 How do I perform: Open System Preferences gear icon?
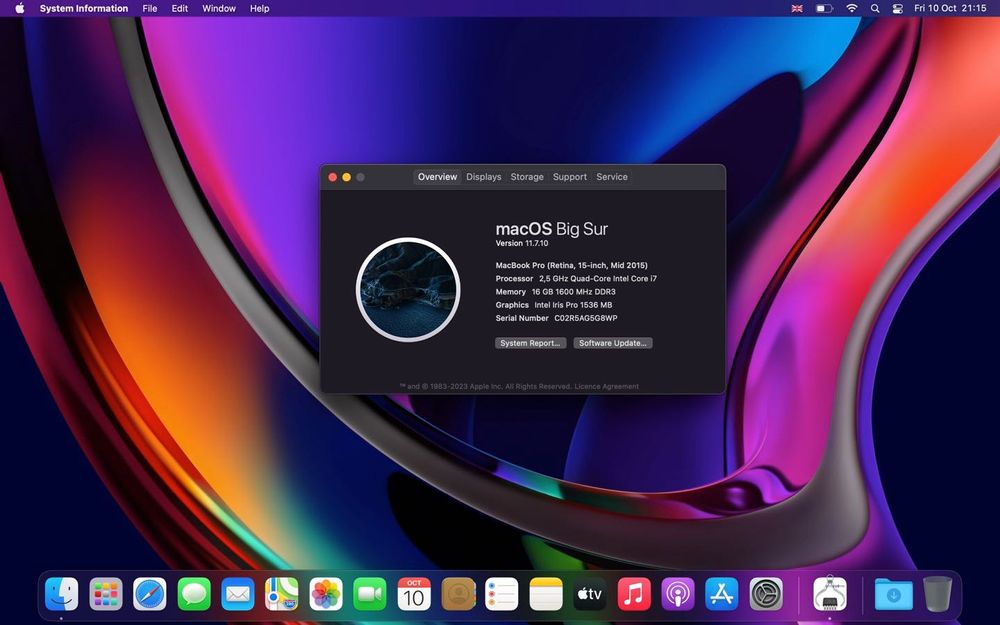pyautogui.click(x=766, y=594)
